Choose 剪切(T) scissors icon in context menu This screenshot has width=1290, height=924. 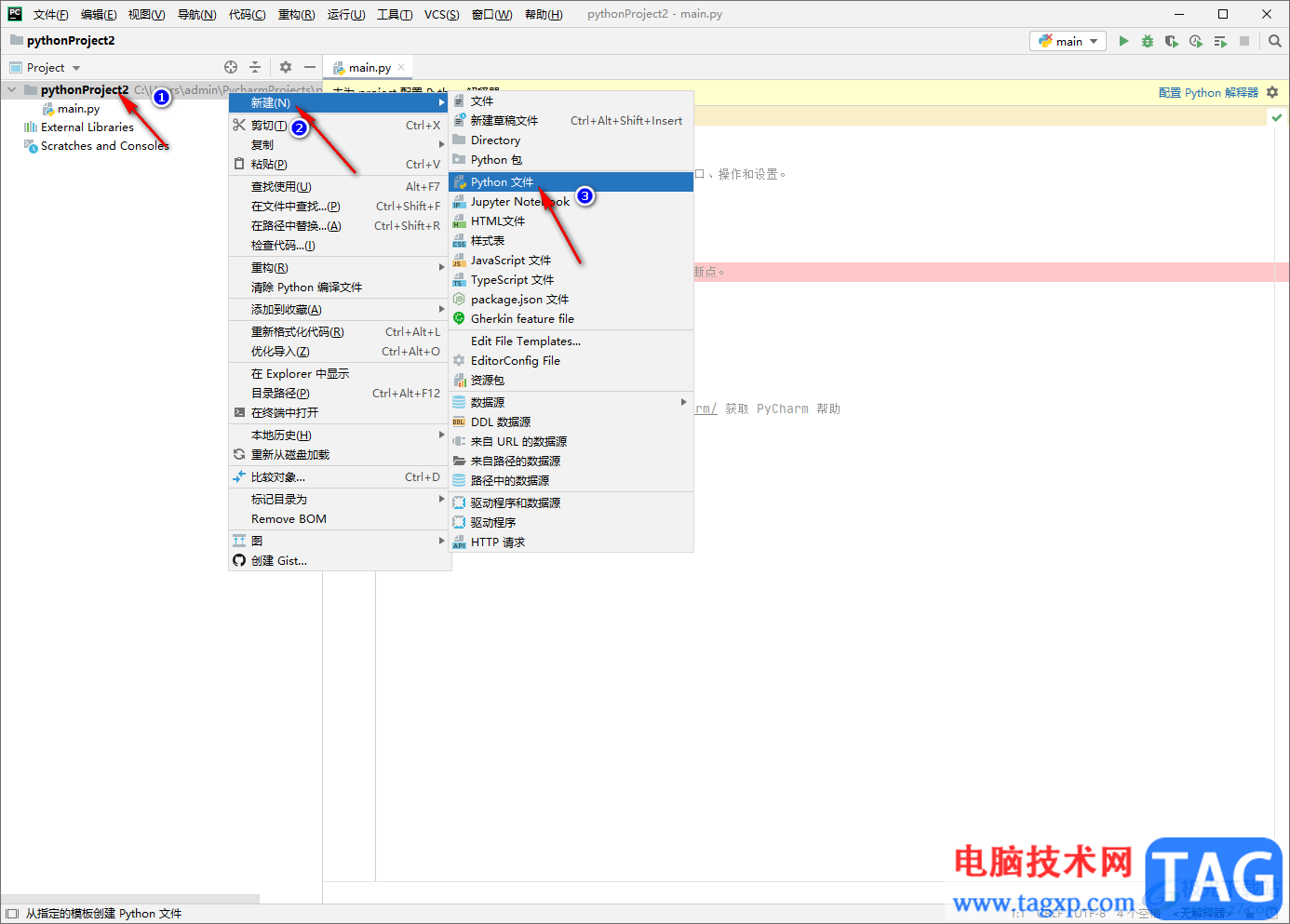(x=239, y=126)
